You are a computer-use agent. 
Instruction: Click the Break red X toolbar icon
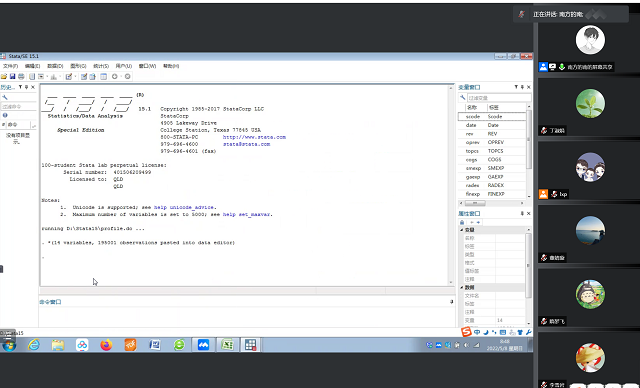coord(127,76)
